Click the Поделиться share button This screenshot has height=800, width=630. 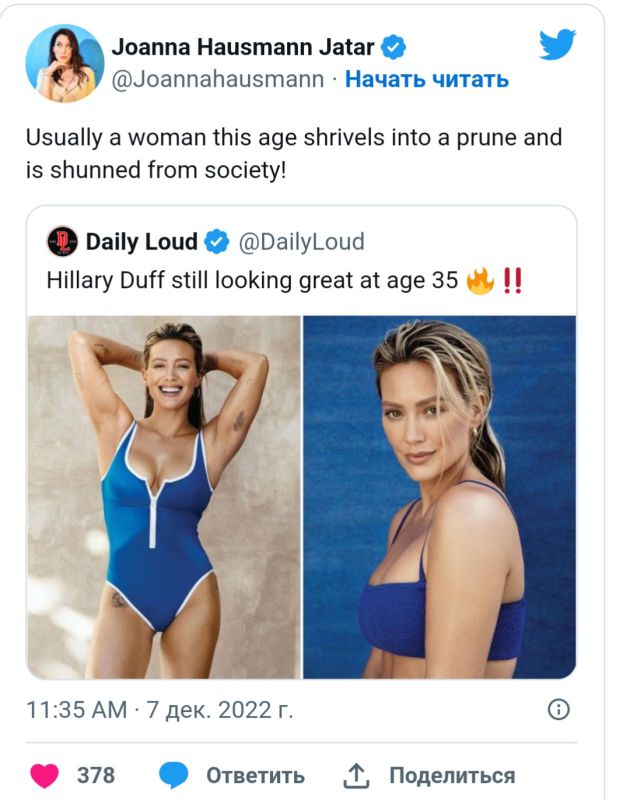(x=452, y=776)
